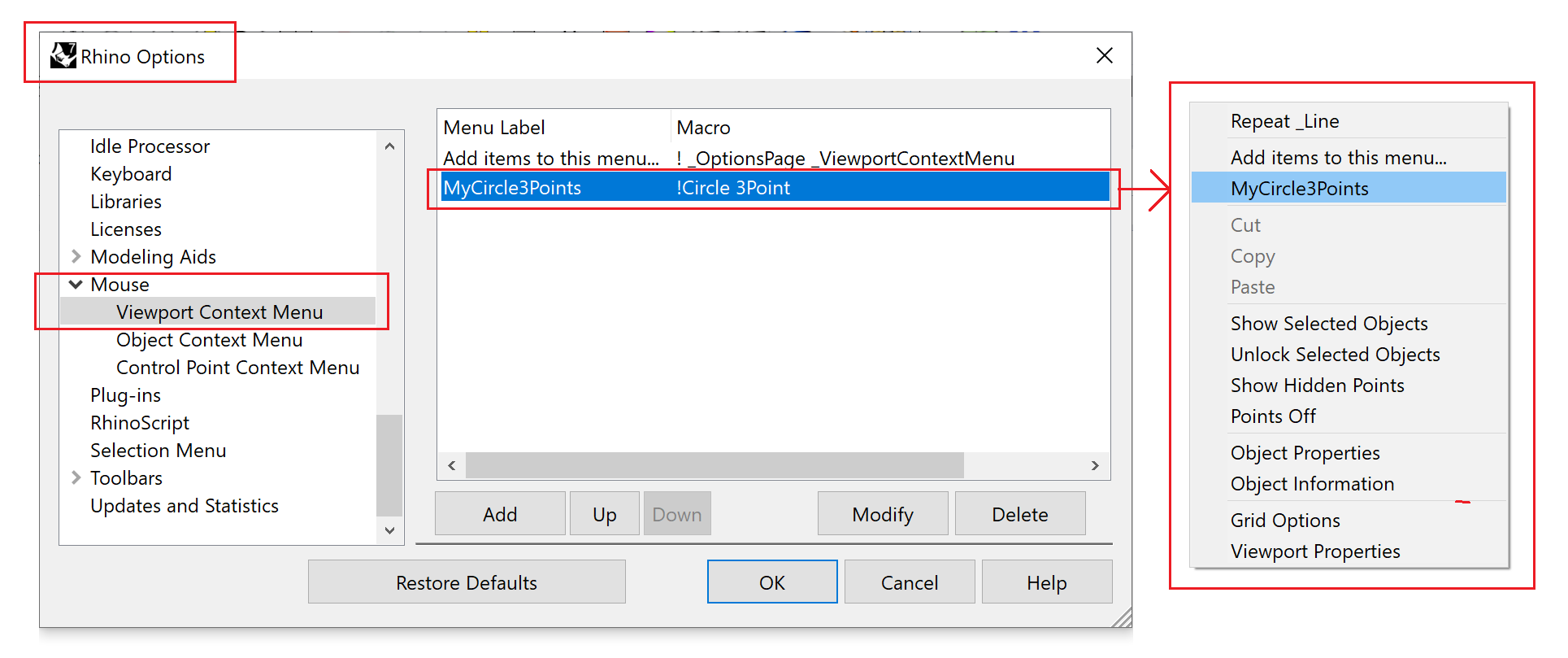Click the macro list horizontal scrollbar thumb

[x=715, y=465]
